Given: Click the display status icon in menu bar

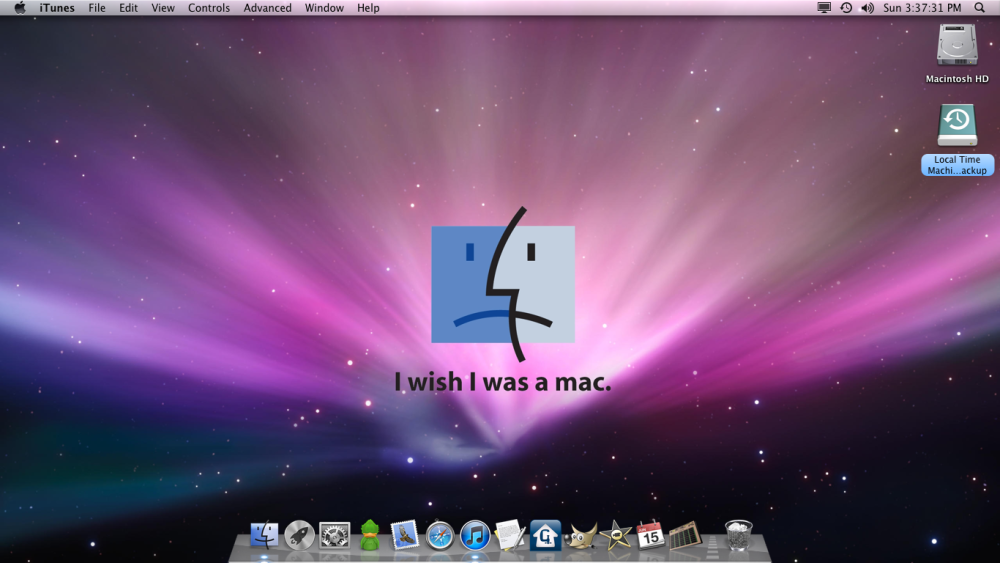Looking at the screenshot, I should (824, 8).
